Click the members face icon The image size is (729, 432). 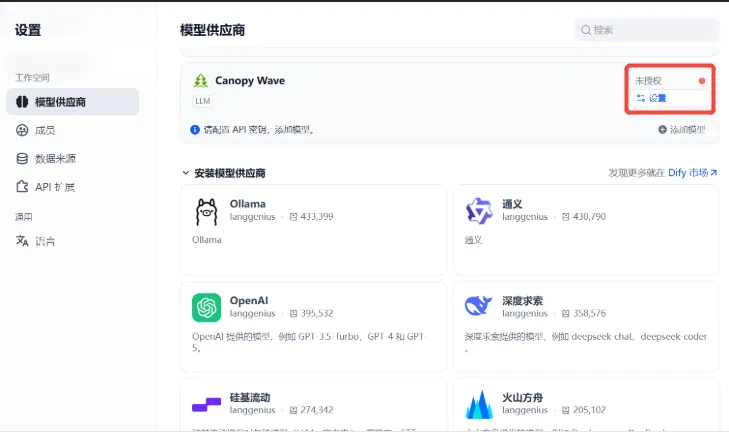[x=22, y=130]
